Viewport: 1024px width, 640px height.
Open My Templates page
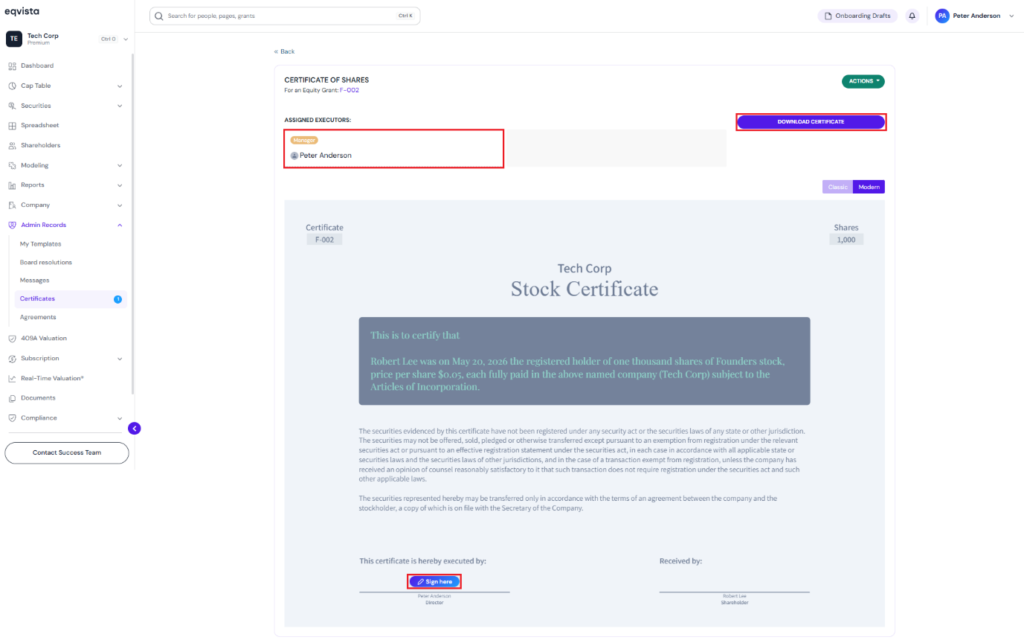click(40, 244)
